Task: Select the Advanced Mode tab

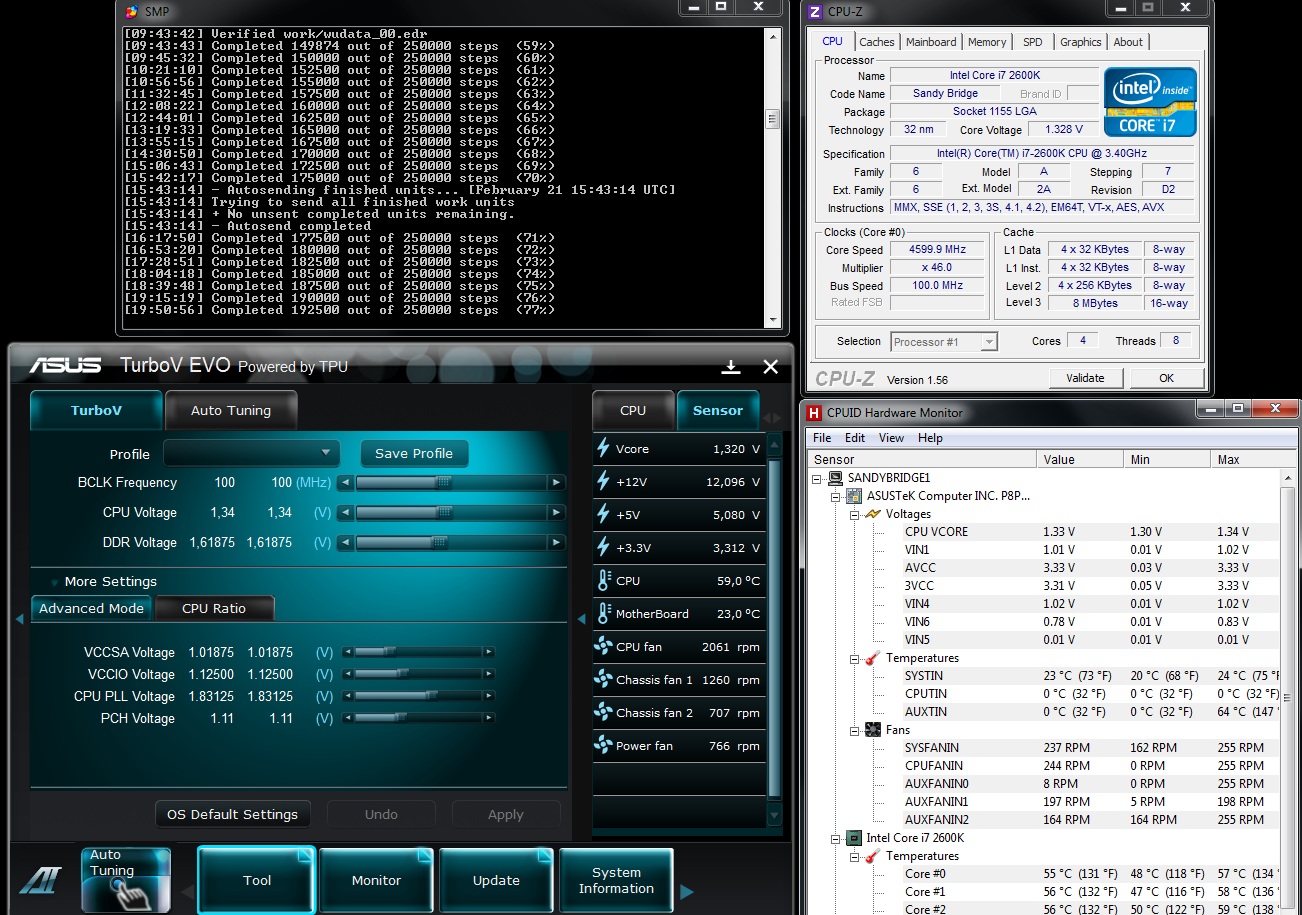Action: 92,608
